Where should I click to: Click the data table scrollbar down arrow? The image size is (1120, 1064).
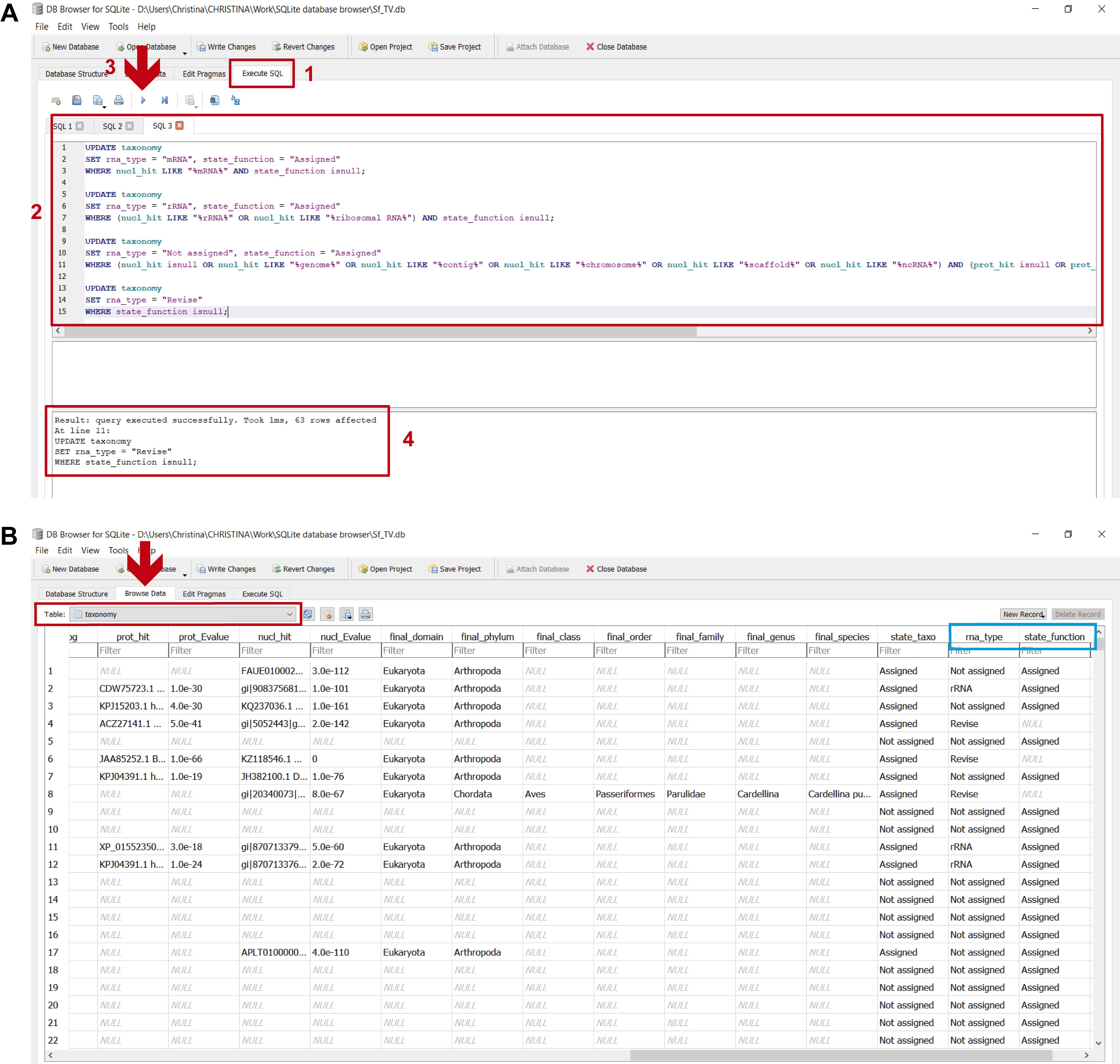coord(1099,1043)
